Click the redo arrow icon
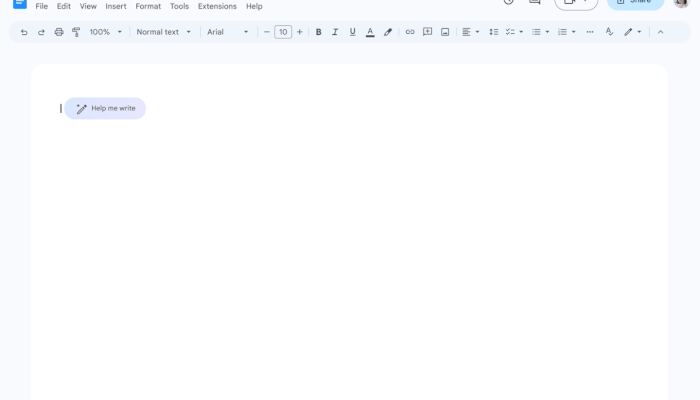Image resolution: width=700 pixels, height=400 pixels. [x=41, y=32]
